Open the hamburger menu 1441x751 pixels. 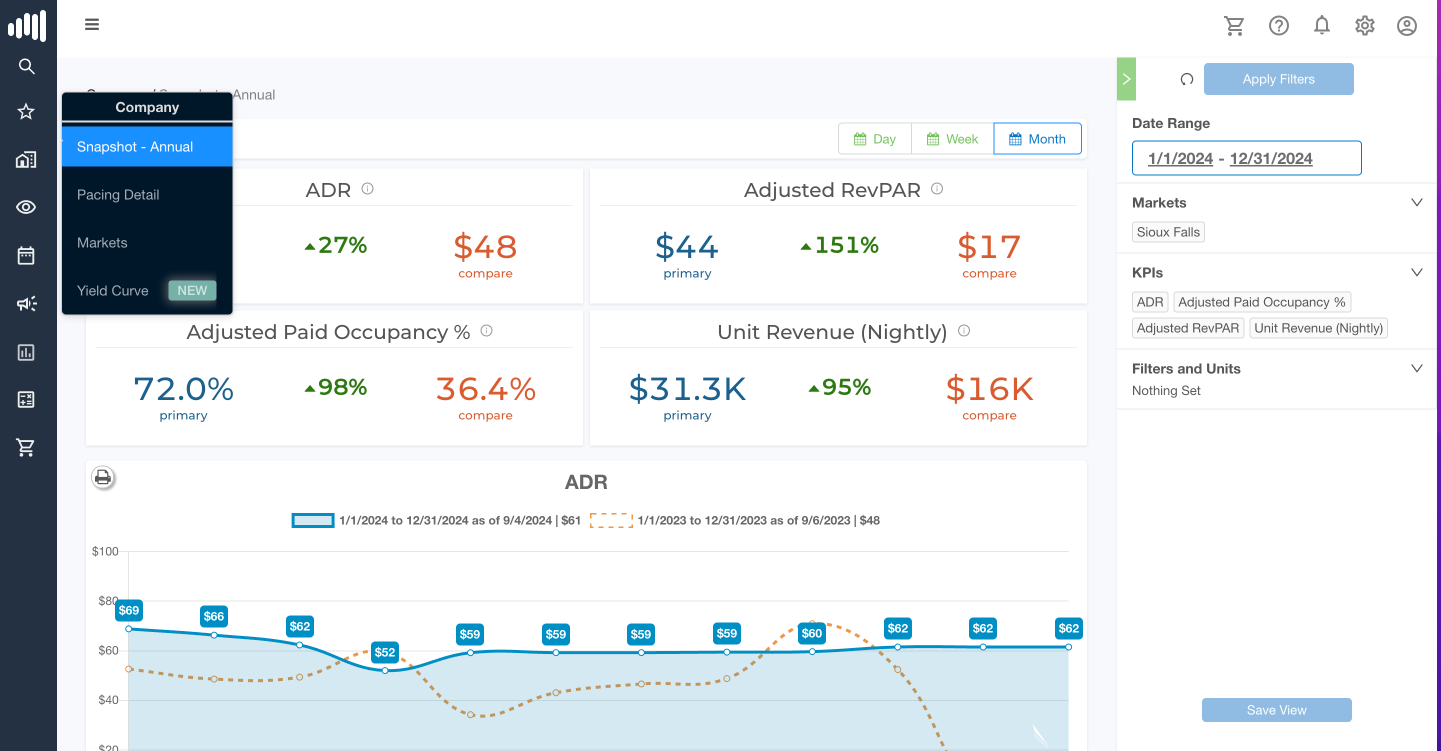(92, 25)
